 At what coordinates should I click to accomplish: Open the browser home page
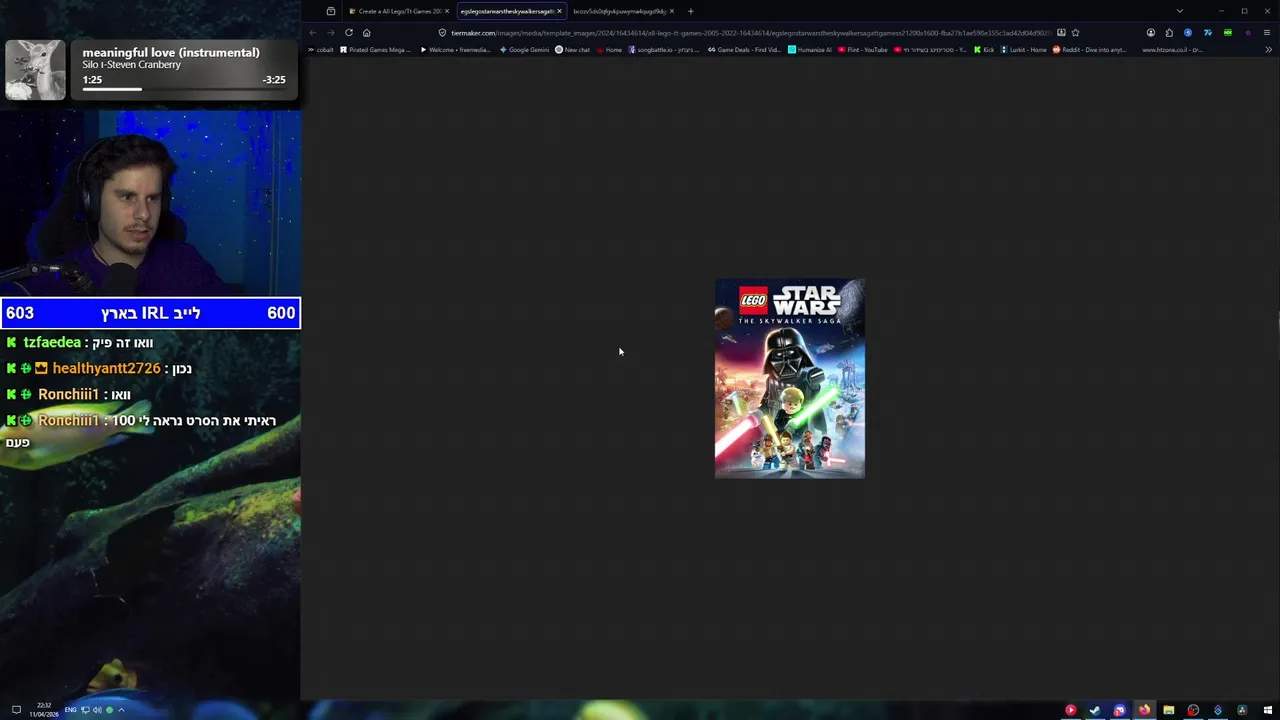tap(366, 32)
